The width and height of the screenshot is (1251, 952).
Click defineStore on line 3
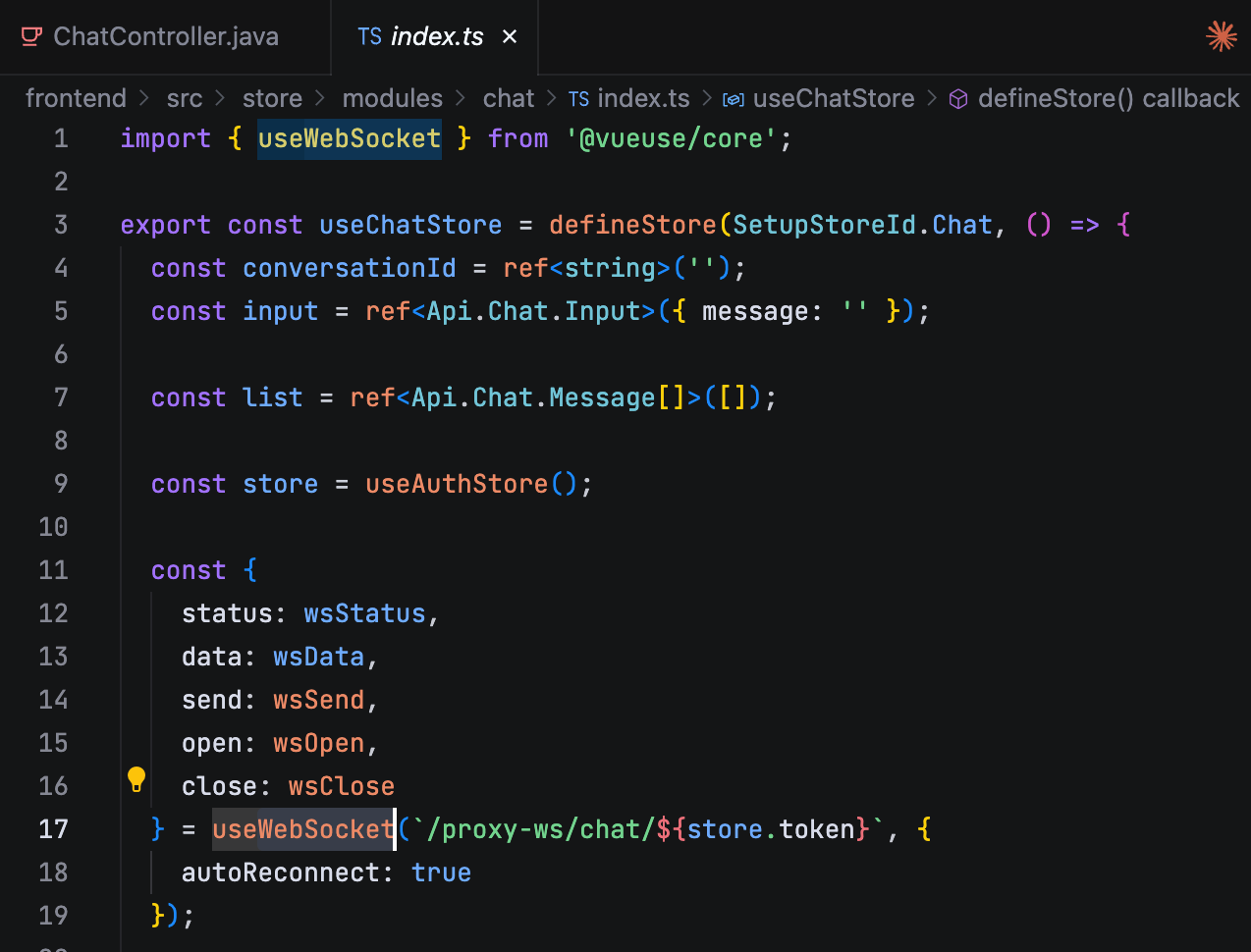click(632, 225)
